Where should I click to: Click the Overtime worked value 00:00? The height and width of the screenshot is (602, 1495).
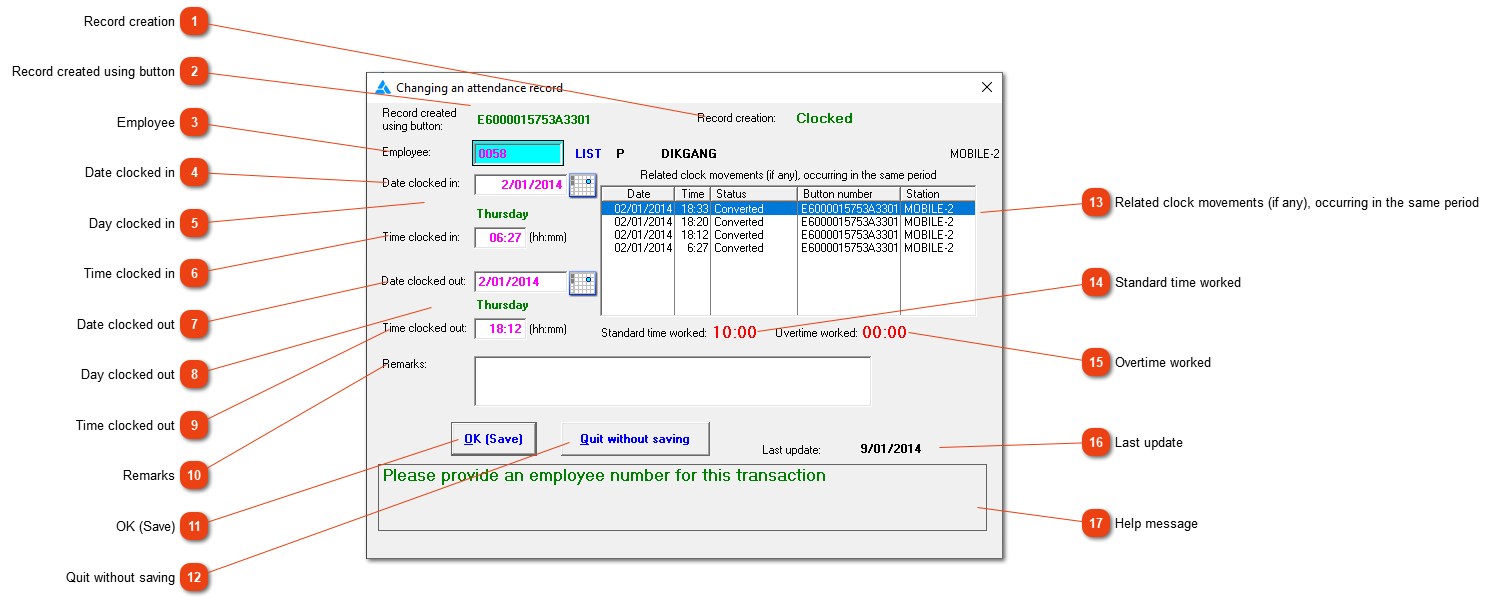point(884,333)
